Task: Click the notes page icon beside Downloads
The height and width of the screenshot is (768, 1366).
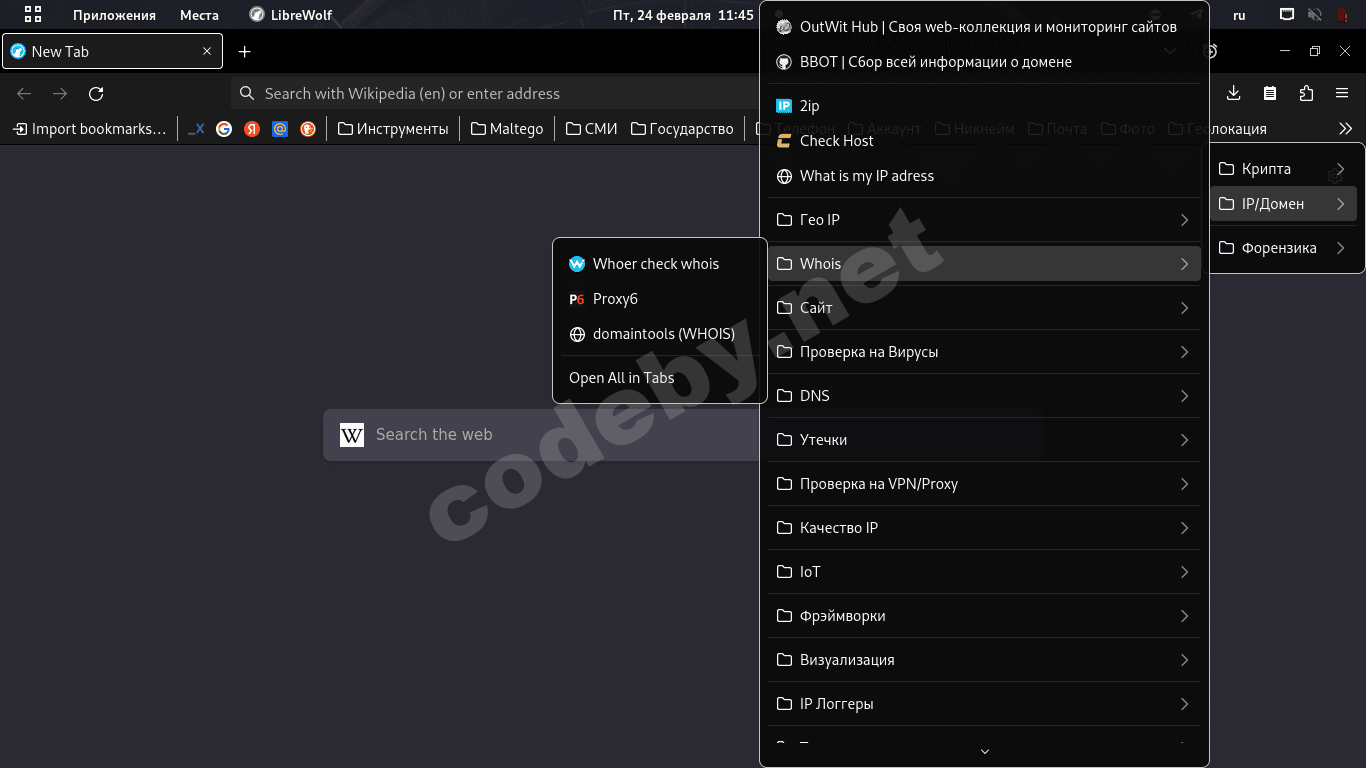Action: tap(1270, 93)
